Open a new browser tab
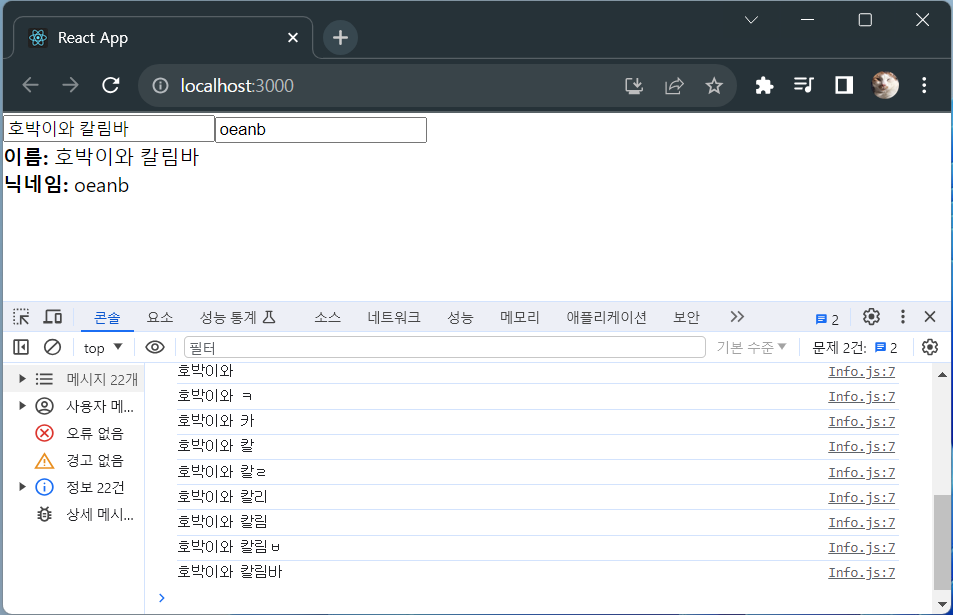Screen dimensions: 953x615 (x=340, y=38)
